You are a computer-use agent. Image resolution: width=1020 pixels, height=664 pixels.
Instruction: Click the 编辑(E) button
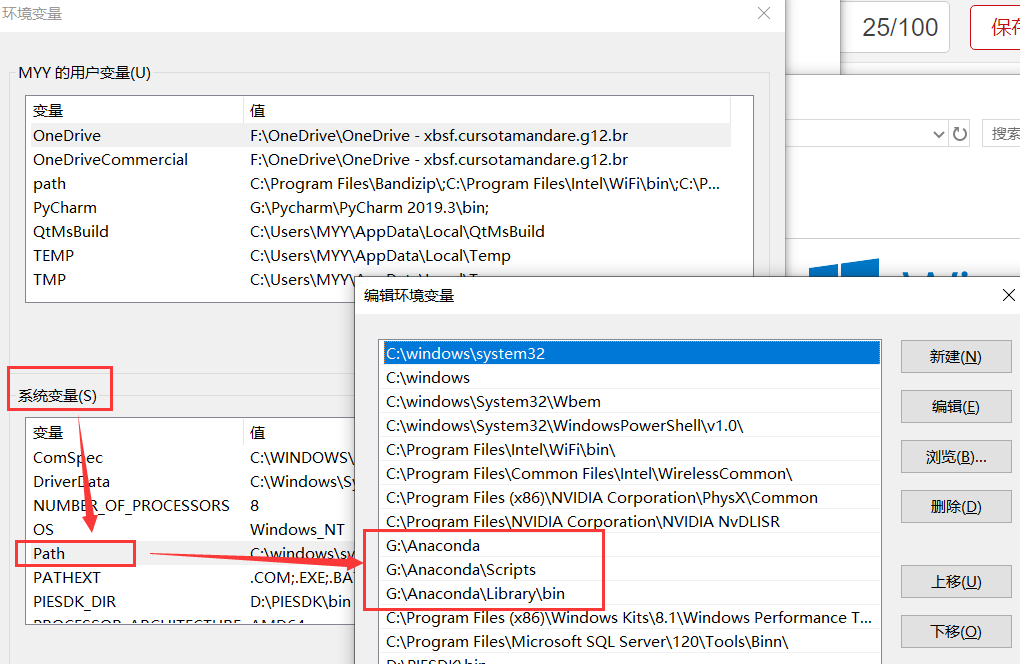point(955,406)
